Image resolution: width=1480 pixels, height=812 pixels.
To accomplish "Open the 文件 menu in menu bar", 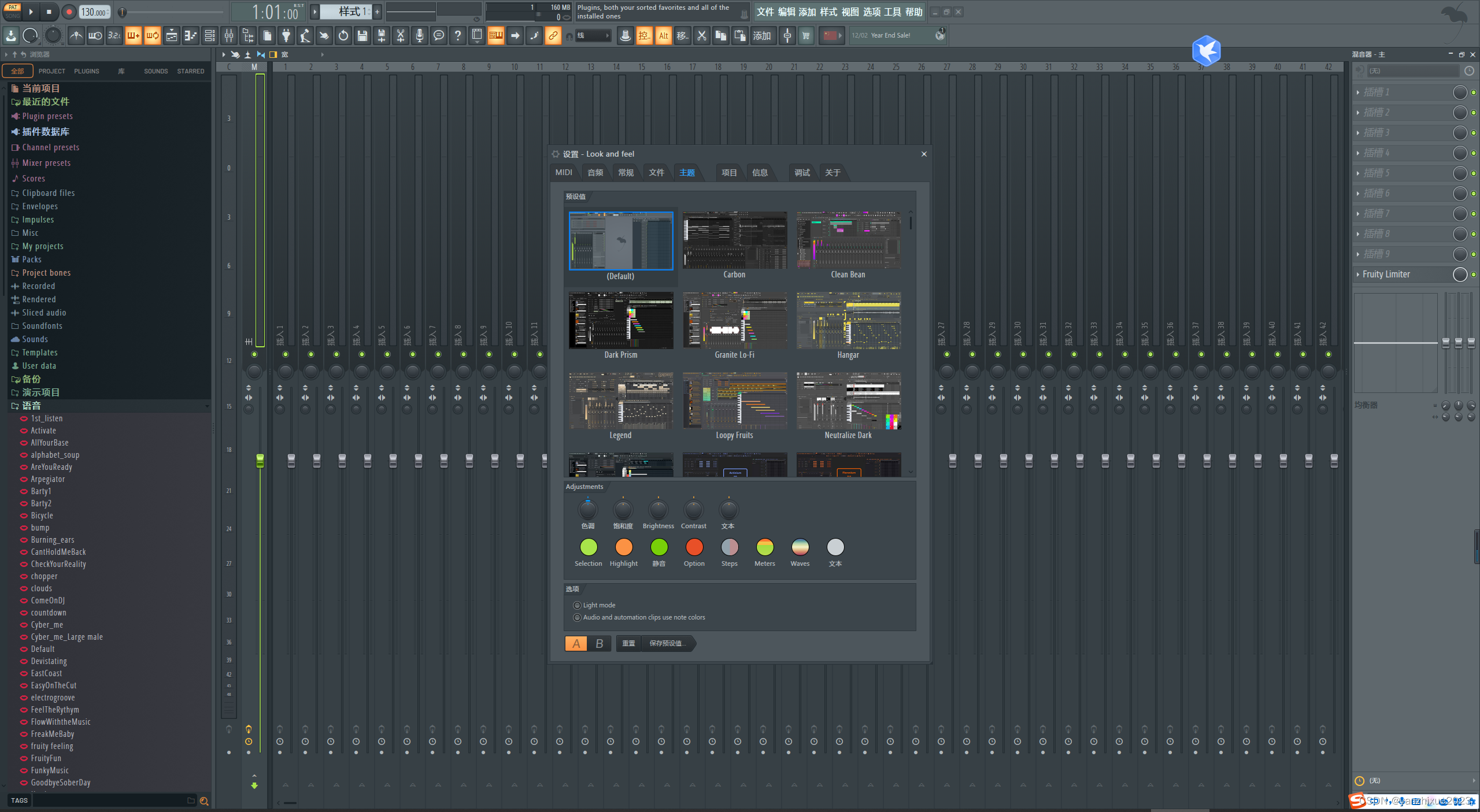I will click(x=765, y=12).
